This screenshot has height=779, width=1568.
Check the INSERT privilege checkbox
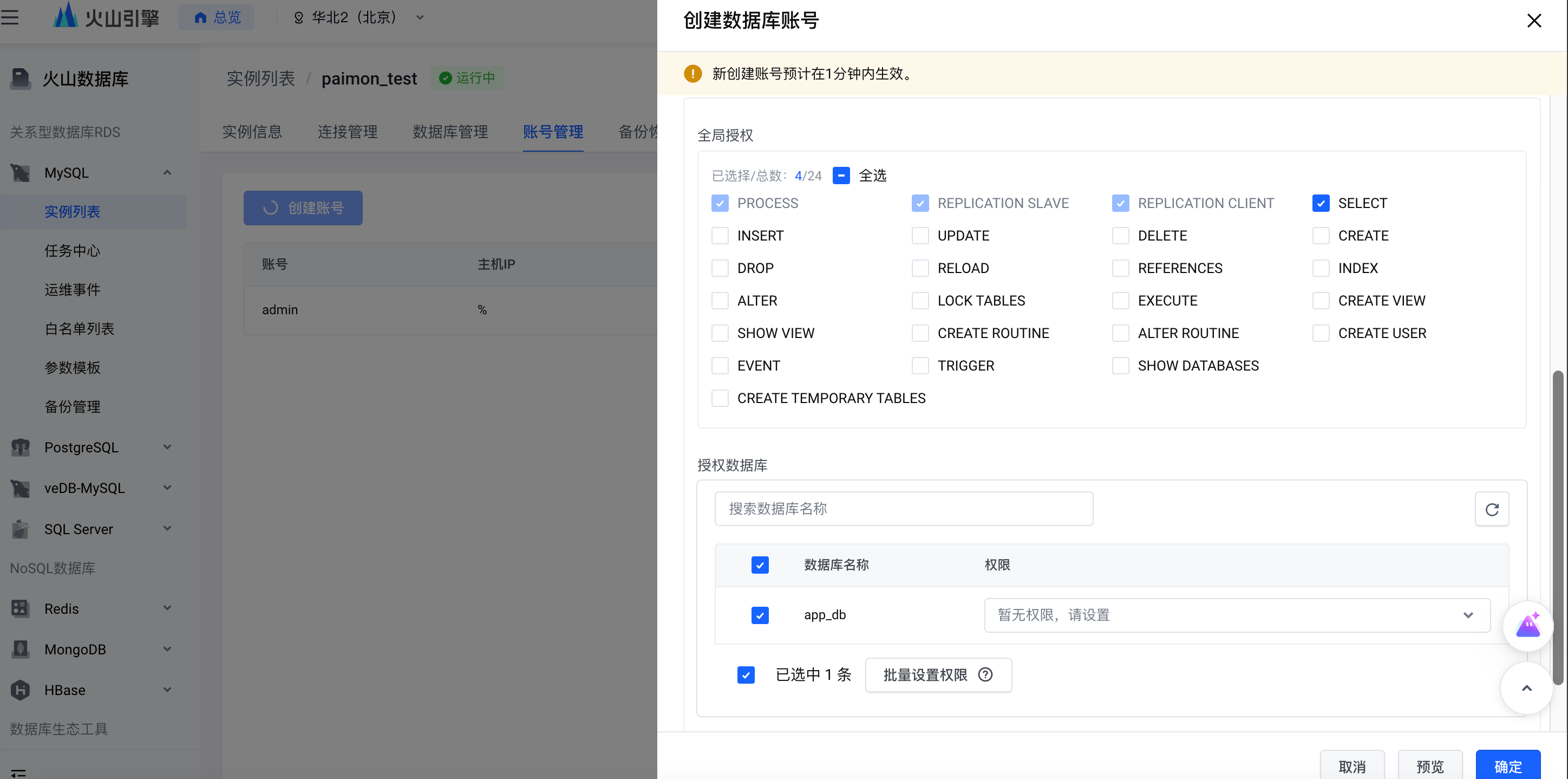click(x=720, y=236)
